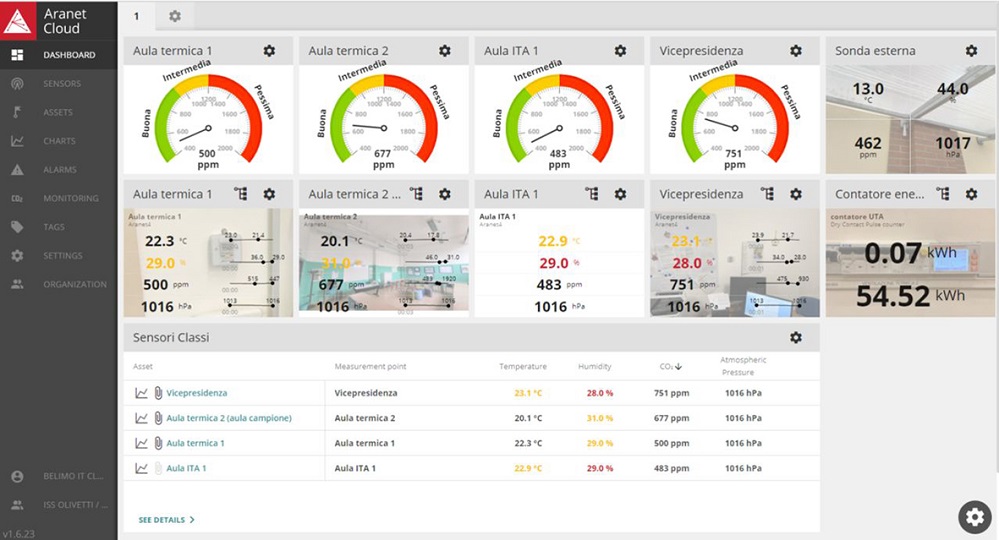
Task: Select dashboard tab 1
Action: coord(137,16)
